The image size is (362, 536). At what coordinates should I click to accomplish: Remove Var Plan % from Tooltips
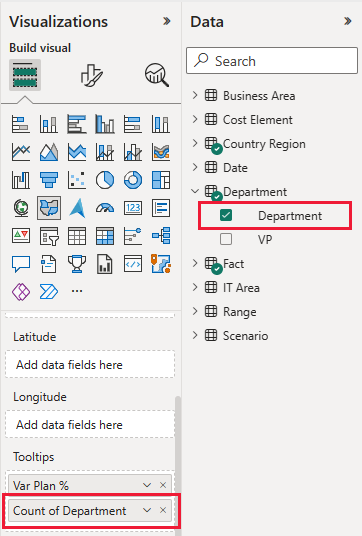pyautogui.click(x=163, y=485)
